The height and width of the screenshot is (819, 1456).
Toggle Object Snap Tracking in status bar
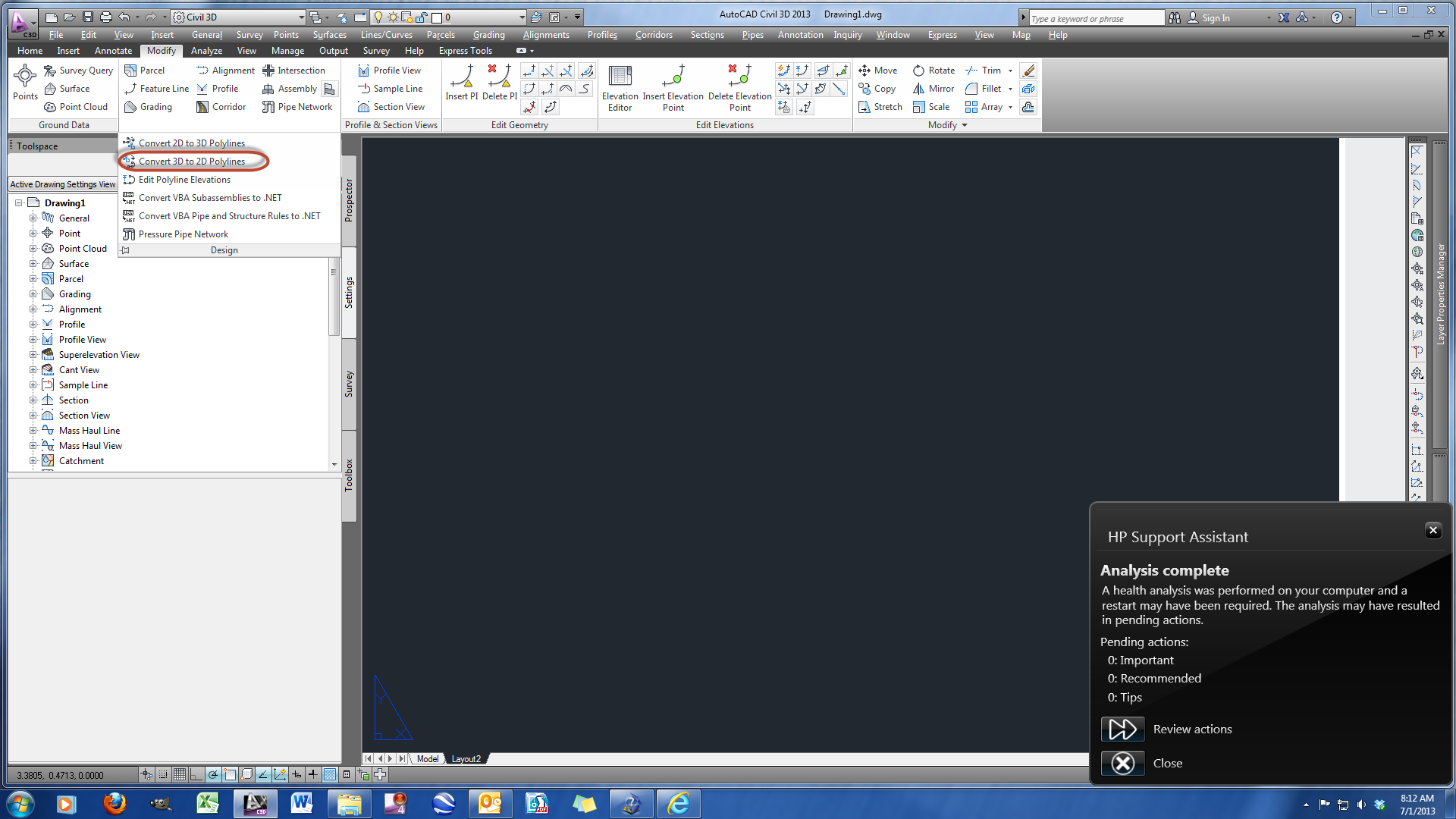(263, 774)
